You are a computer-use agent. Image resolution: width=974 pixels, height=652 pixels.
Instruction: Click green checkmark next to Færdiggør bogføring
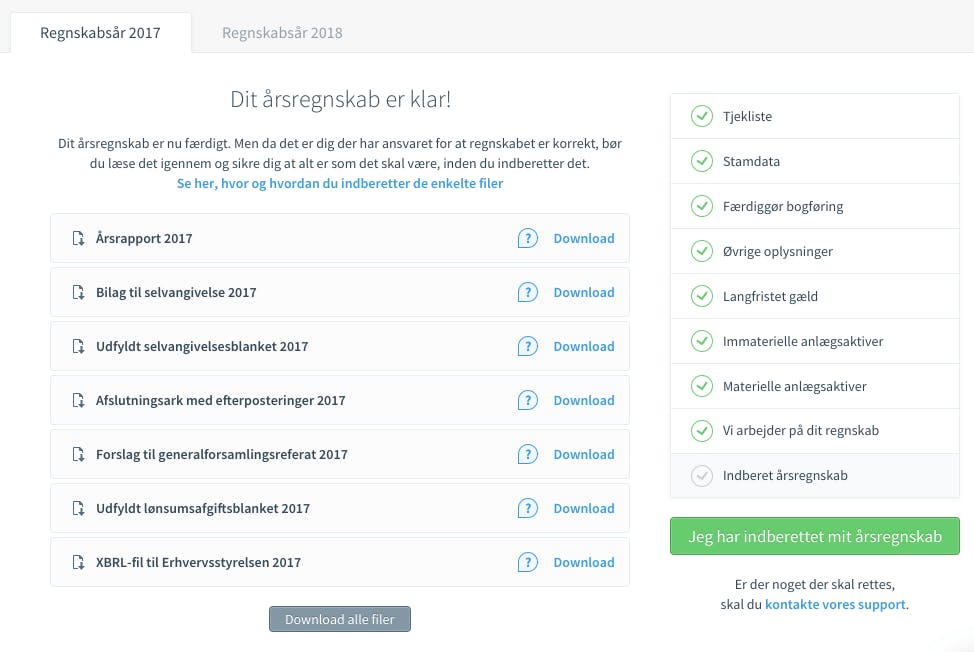point(702,206)
